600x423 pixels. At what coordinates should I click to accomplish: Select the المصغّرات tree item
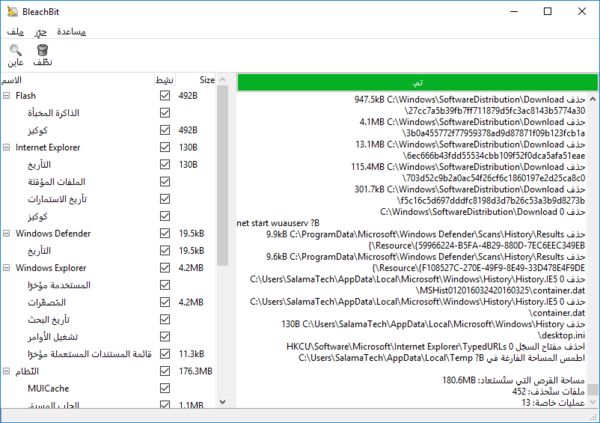click(x=47, y=302)
